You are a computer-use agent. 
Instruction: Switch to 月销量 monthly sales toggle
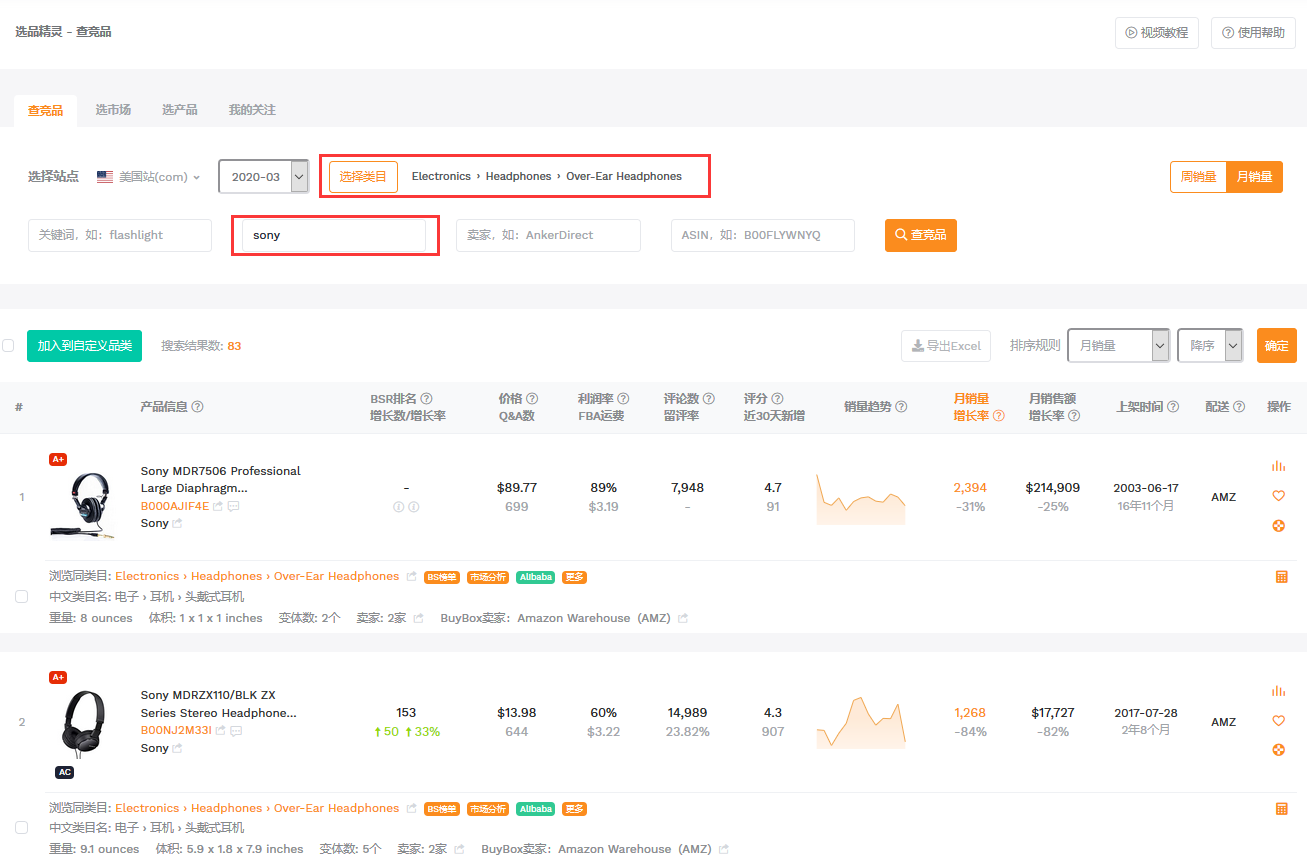pos(1255,177)
